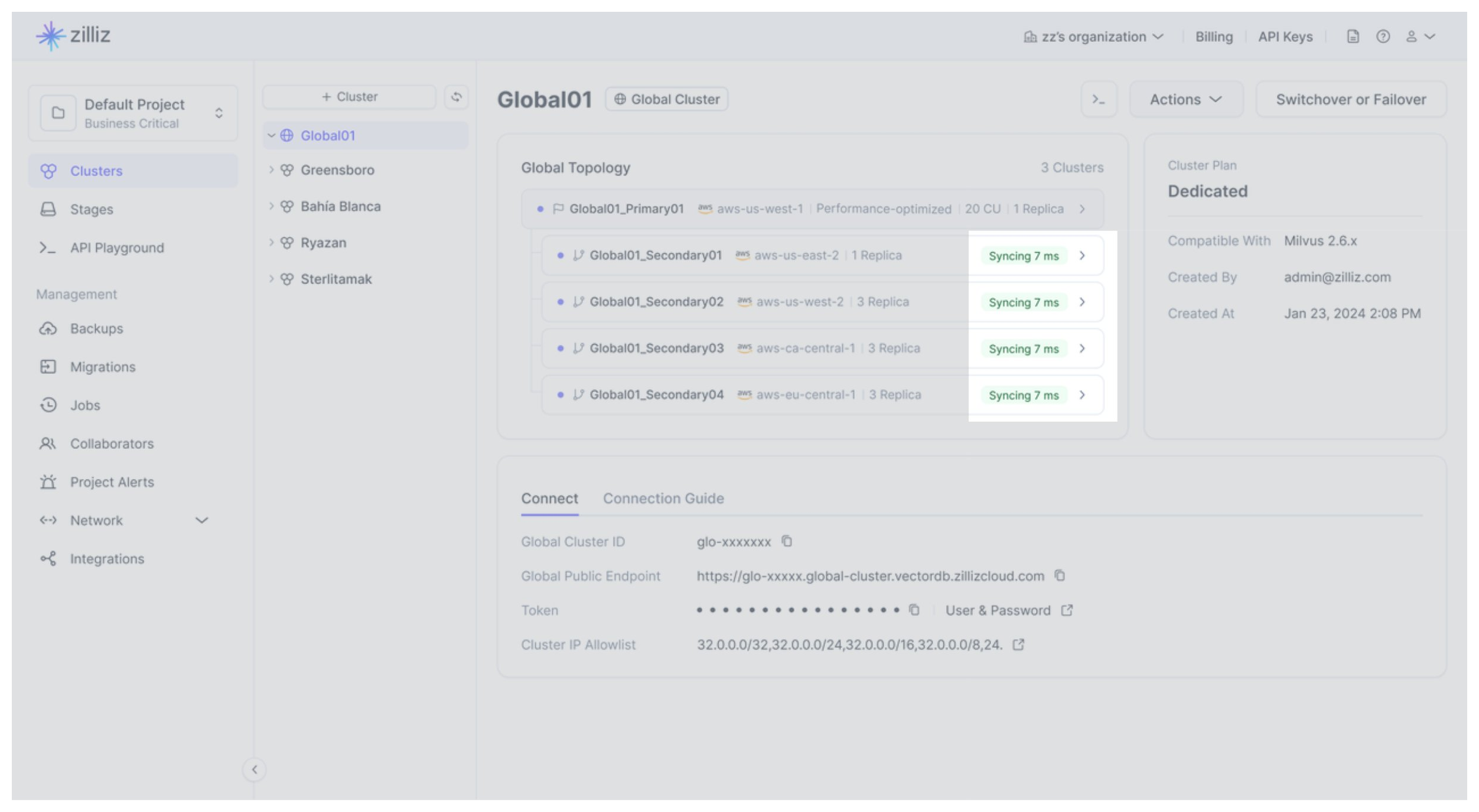Select the Global01_Secondary01 row name
The image size is (1479, 812).
pyautogui.click(x=656, y=255)
